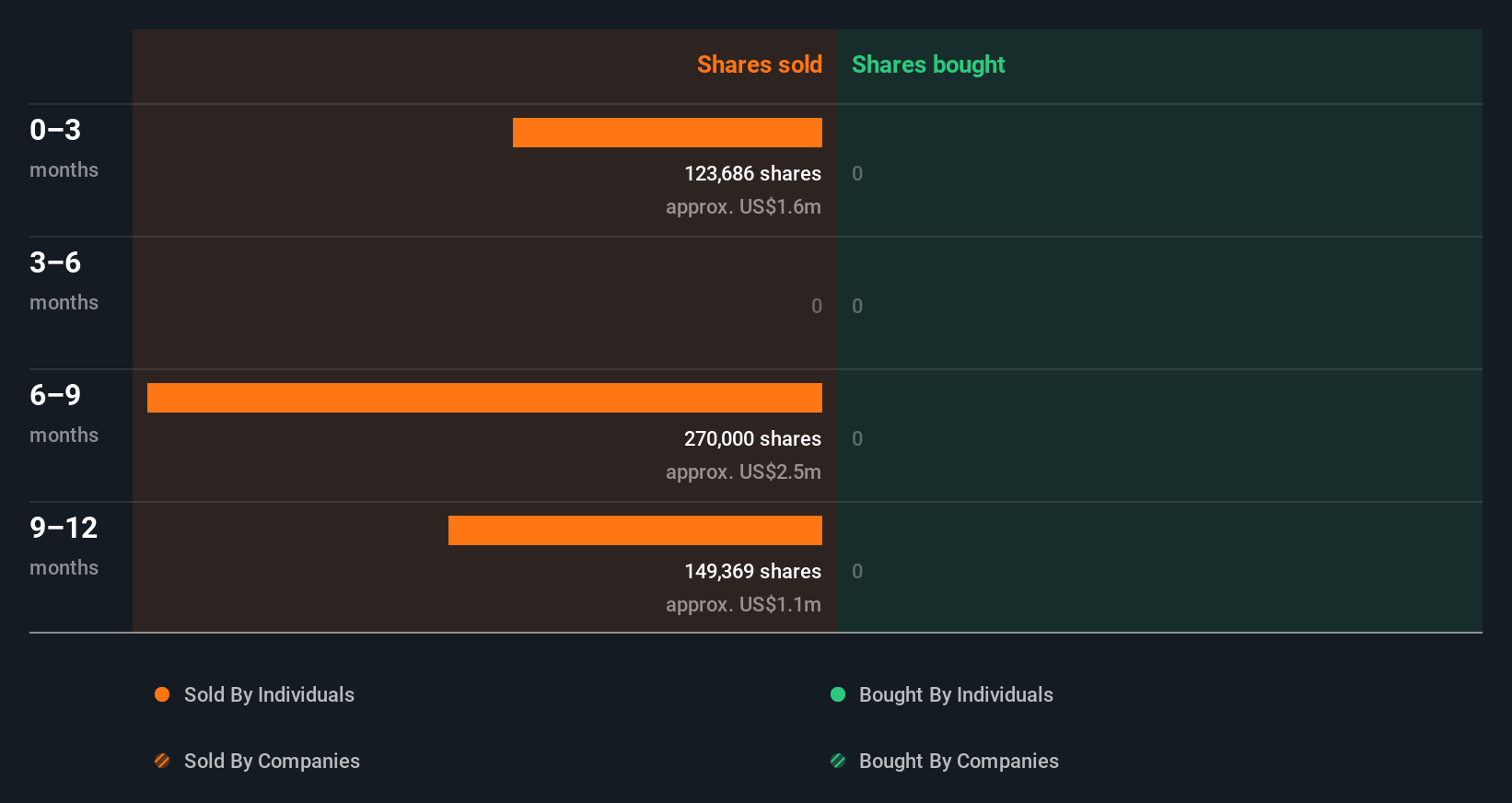Click the 0–3 months row label
The image size is (1512, 803).
pyautogui.click(x=64, y=148)
